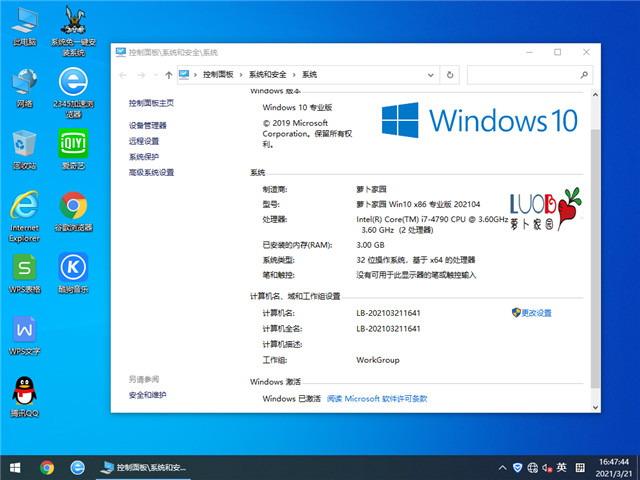This screenshot has height=480, width=640.
Task: Click the 萝卜家园 Win10 x86 专业版 model text
Action: tap(418, 204)
